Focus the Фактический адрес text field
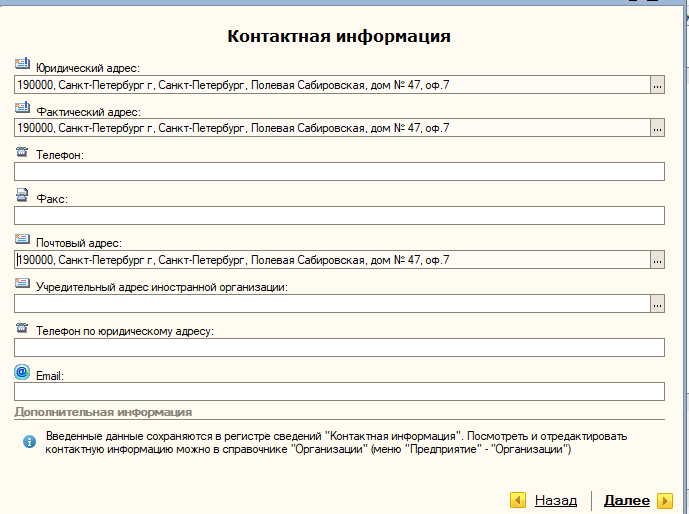 pyautogui.click(x=332, y=128)
